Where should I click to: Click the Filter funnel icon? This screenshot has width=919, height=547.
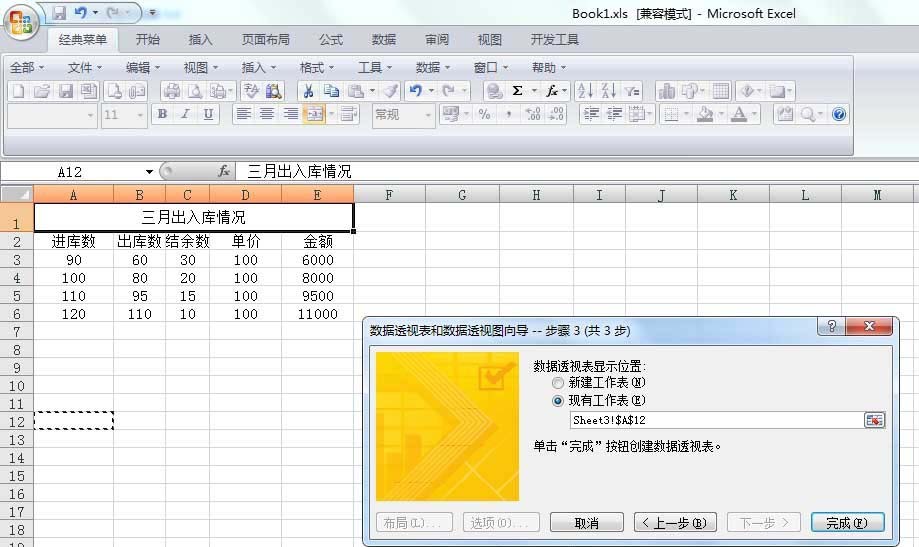[x=632, y=91]
